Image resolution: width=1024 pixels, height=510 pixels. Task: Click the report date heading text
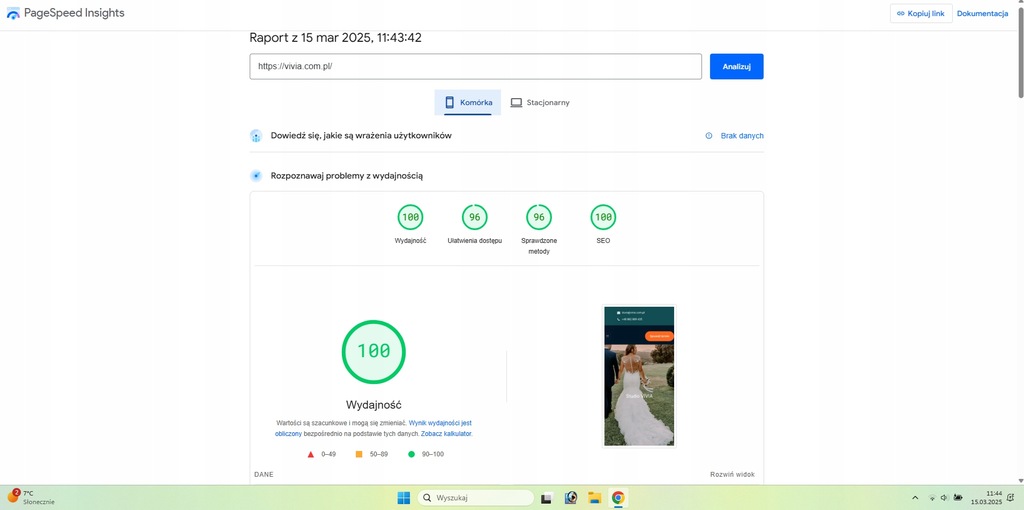pyautogui.click(x=336, y=38)
